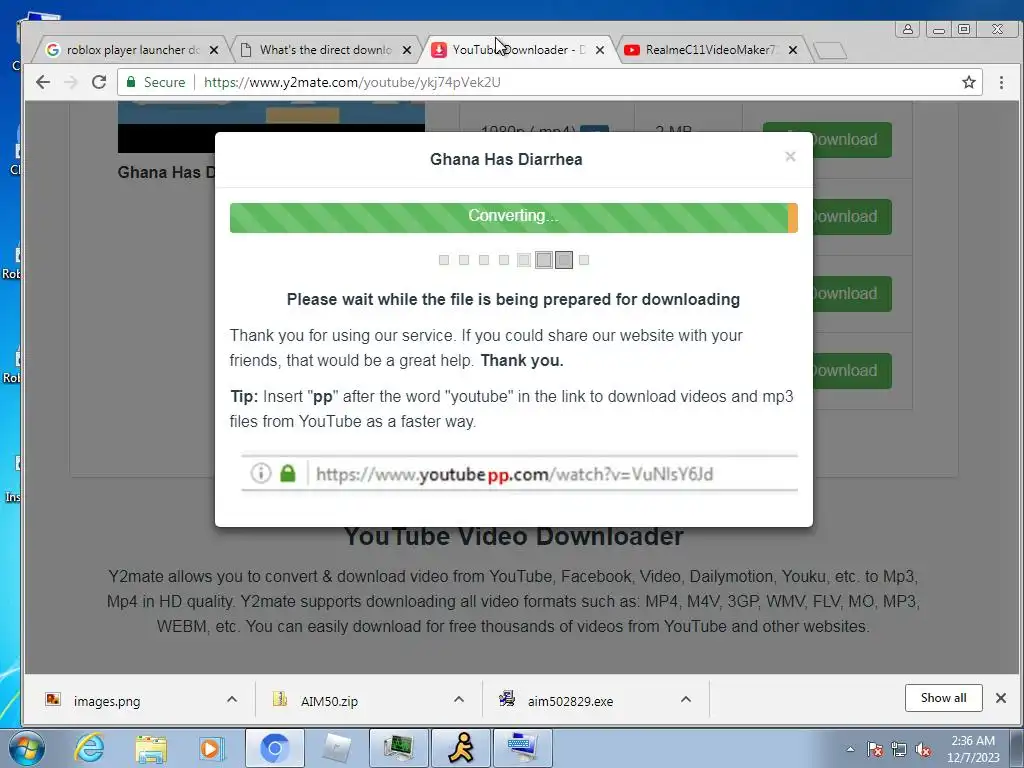Image resolution: width=1024 pixels, height=768 pixels.
Task: Close the roblox player launcher tab
Action: click(x=214, y=50)
